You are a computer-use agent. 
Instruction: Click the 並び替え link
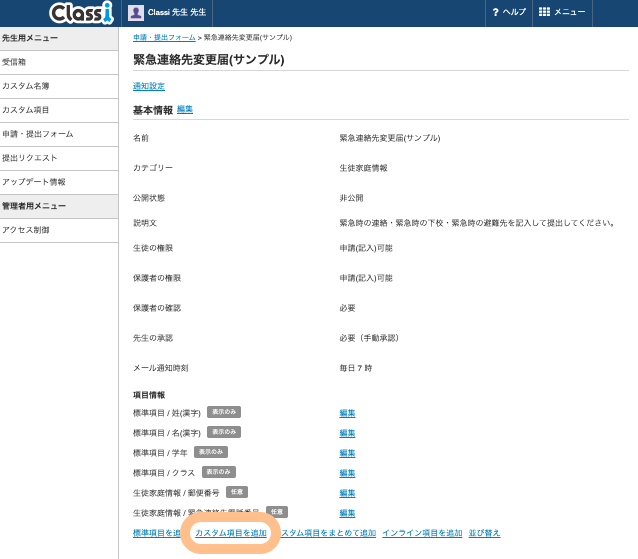pyautogui.click(x=484, y=533)
